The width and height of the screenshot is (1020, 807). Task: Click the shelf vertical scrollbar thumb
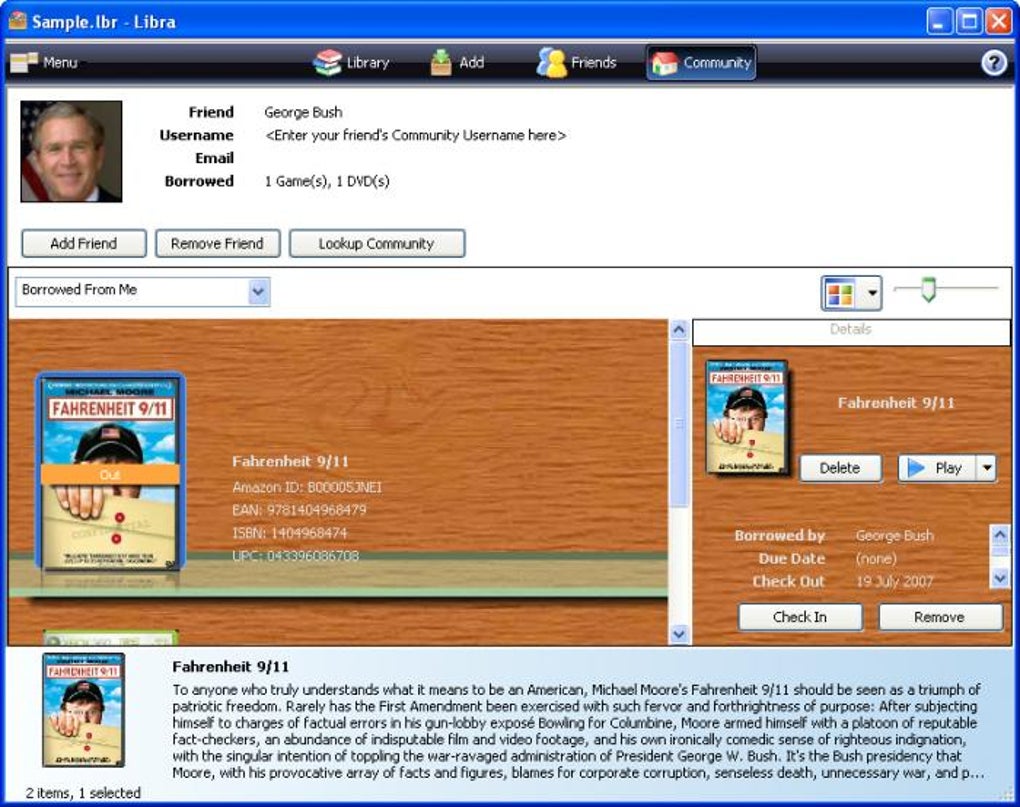point(678,424)
